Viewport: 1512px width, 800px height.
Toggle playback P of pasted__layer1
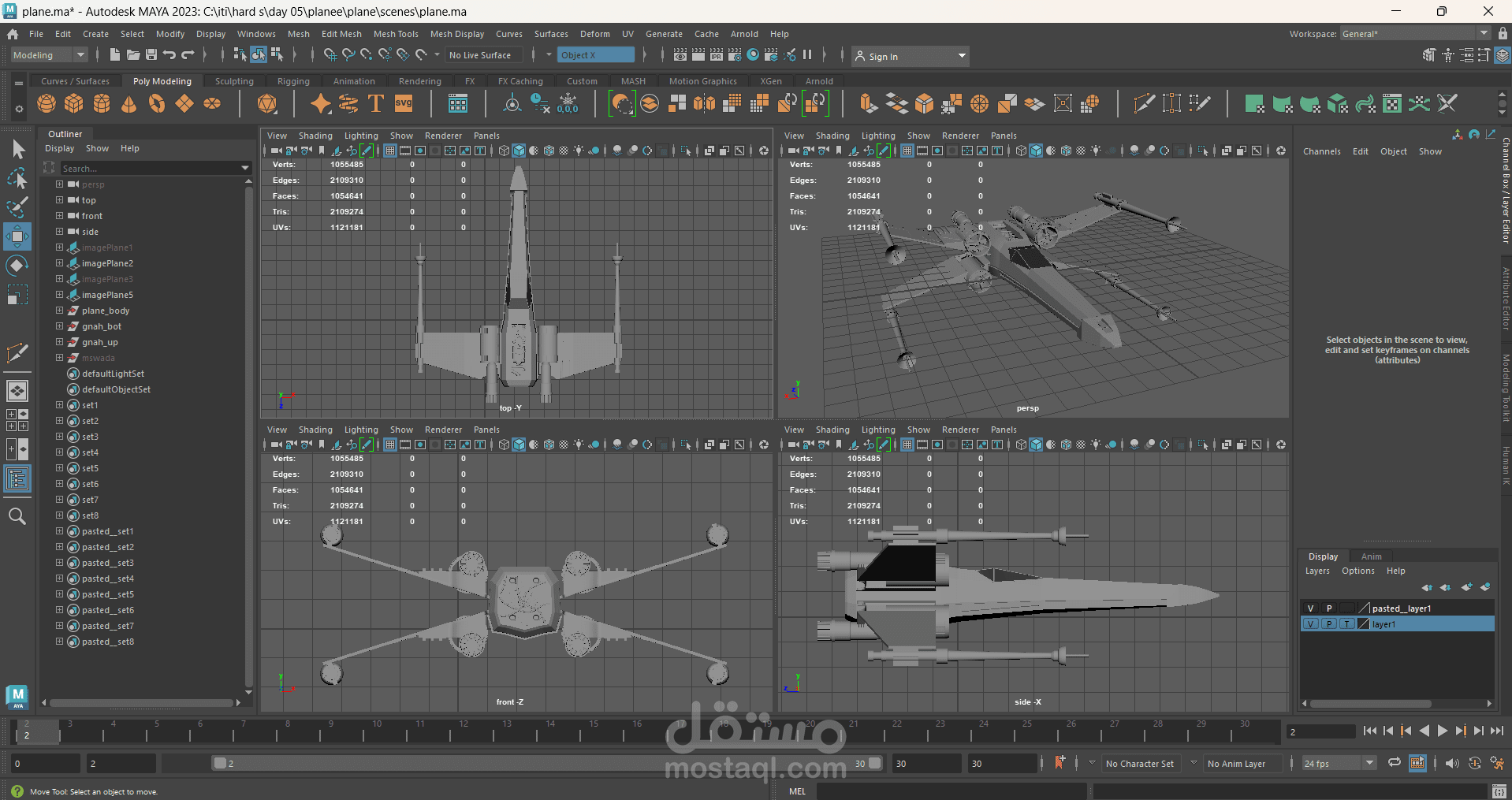pos(1329,608)
